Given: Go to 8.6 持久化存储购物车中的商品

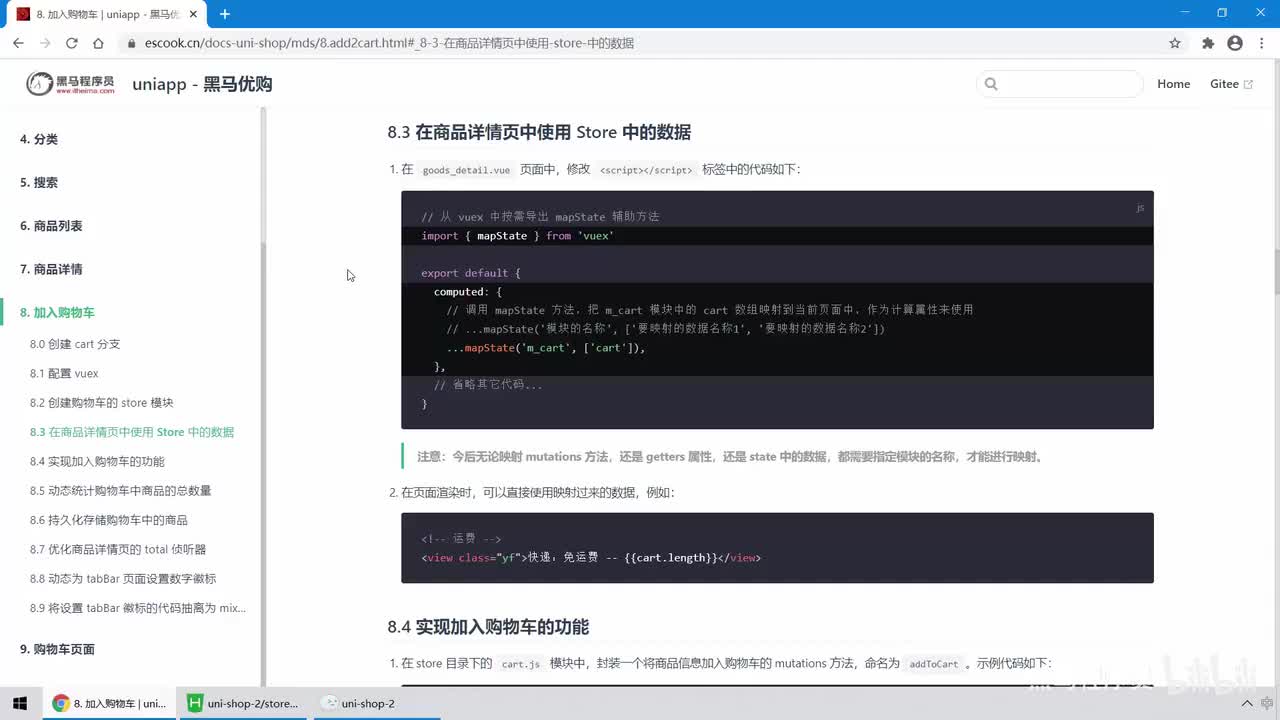Looking at the screenshot, I should 109,520.
